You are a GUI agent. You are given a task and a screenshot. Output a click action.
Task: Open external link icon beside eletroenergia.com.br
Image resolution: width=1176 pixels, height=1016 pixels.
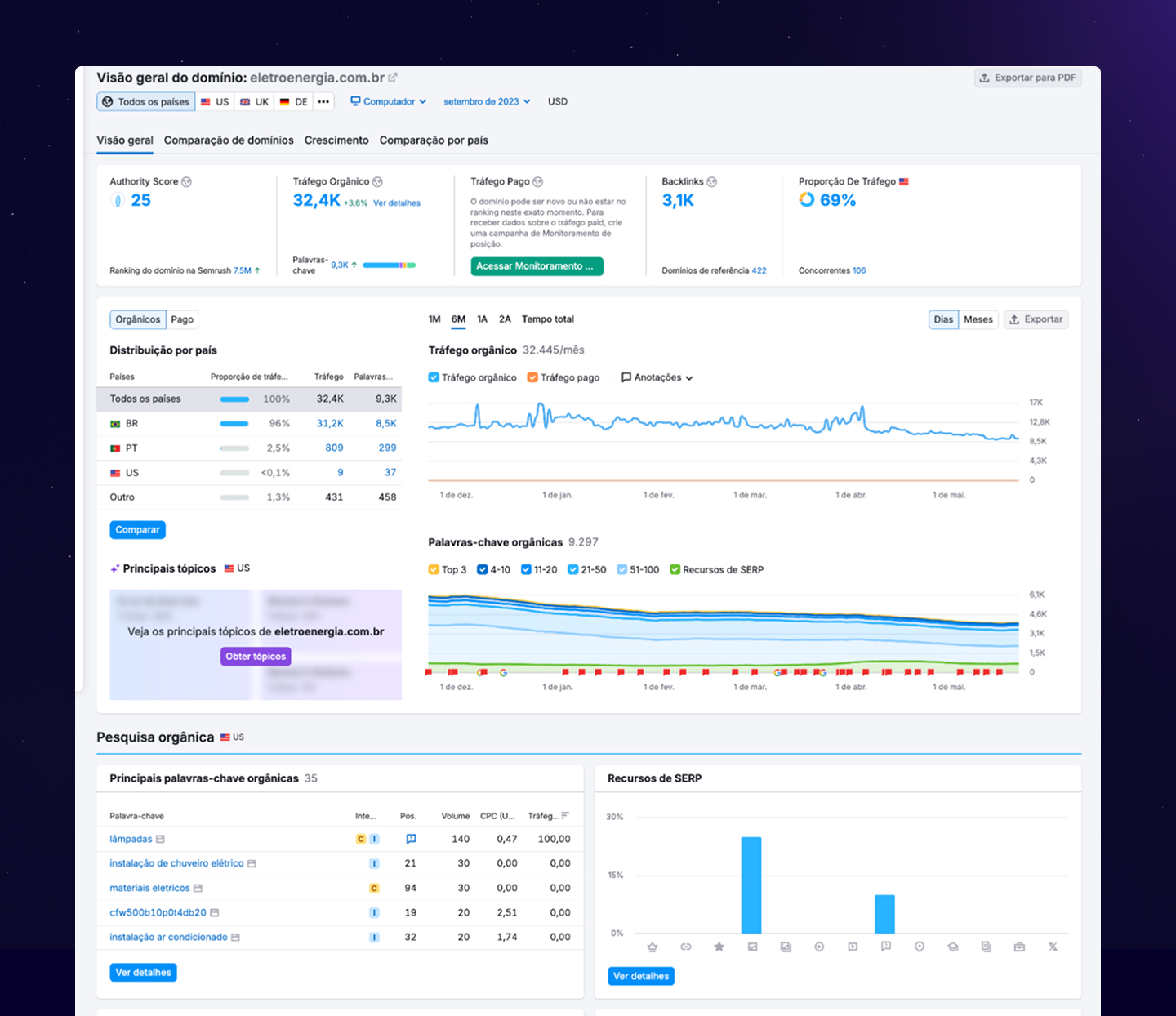tap(393, 78)
